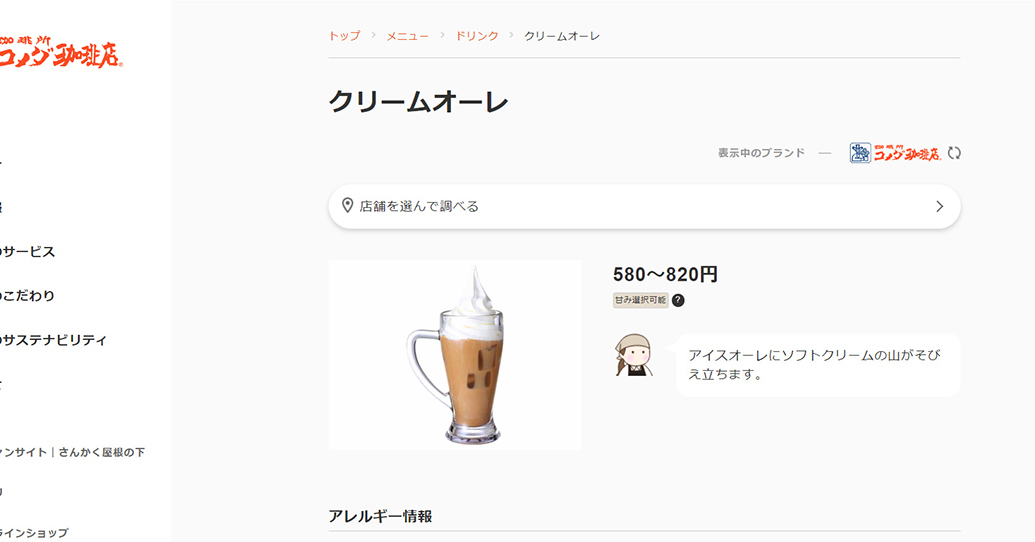1035x542 pixels.
Task: Open the サステナビリティ sidebar menu item
Action: coord(53,340)
